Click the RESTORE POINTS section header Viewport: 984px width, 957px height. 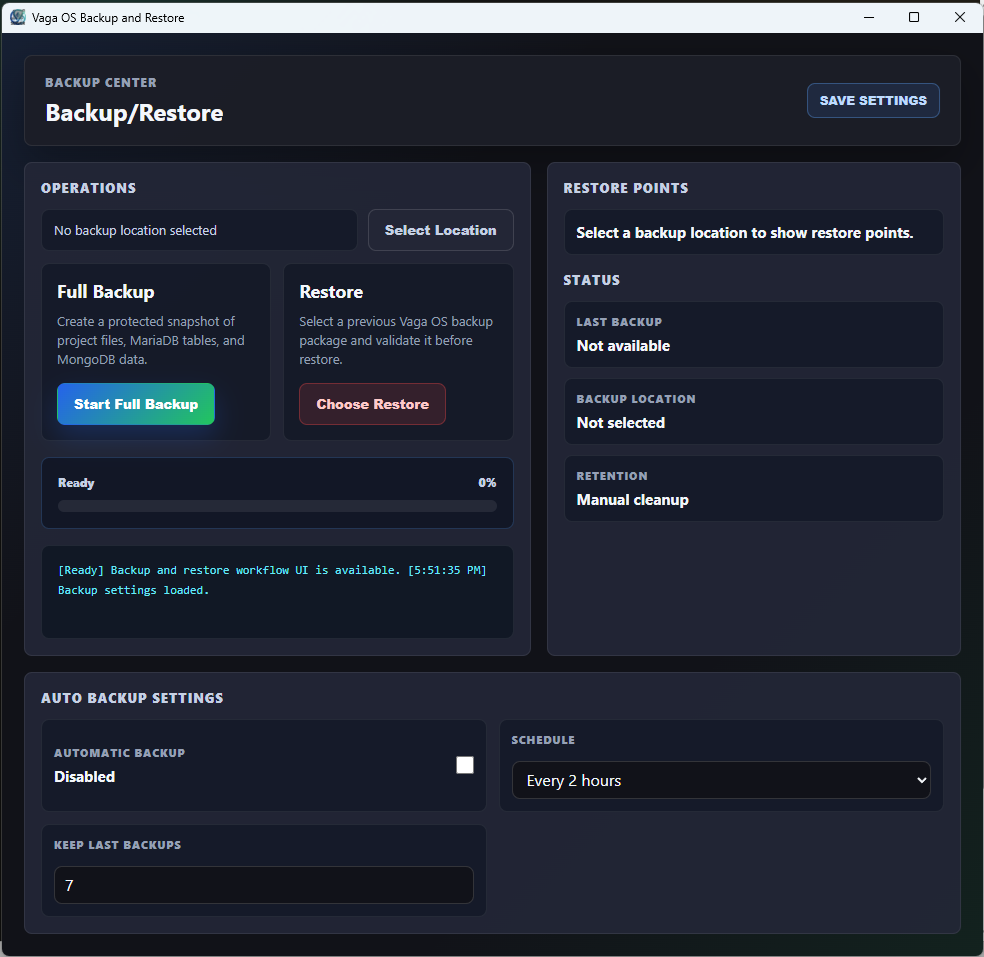pos(626,188)
